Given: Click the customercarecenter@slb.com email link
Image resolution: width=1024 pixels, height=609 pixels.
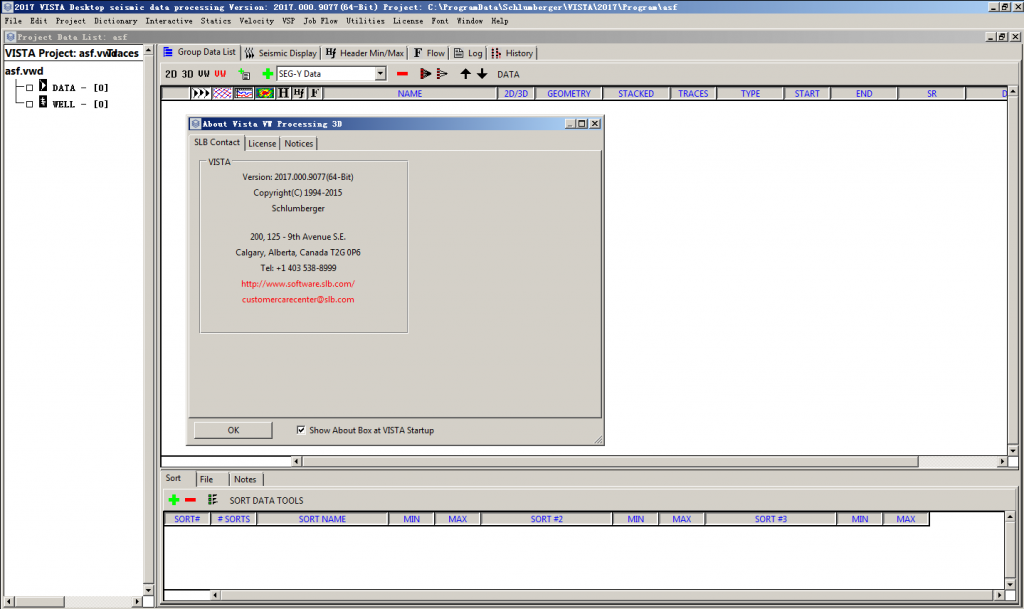Looking at the screenshot, I should 298,300.
